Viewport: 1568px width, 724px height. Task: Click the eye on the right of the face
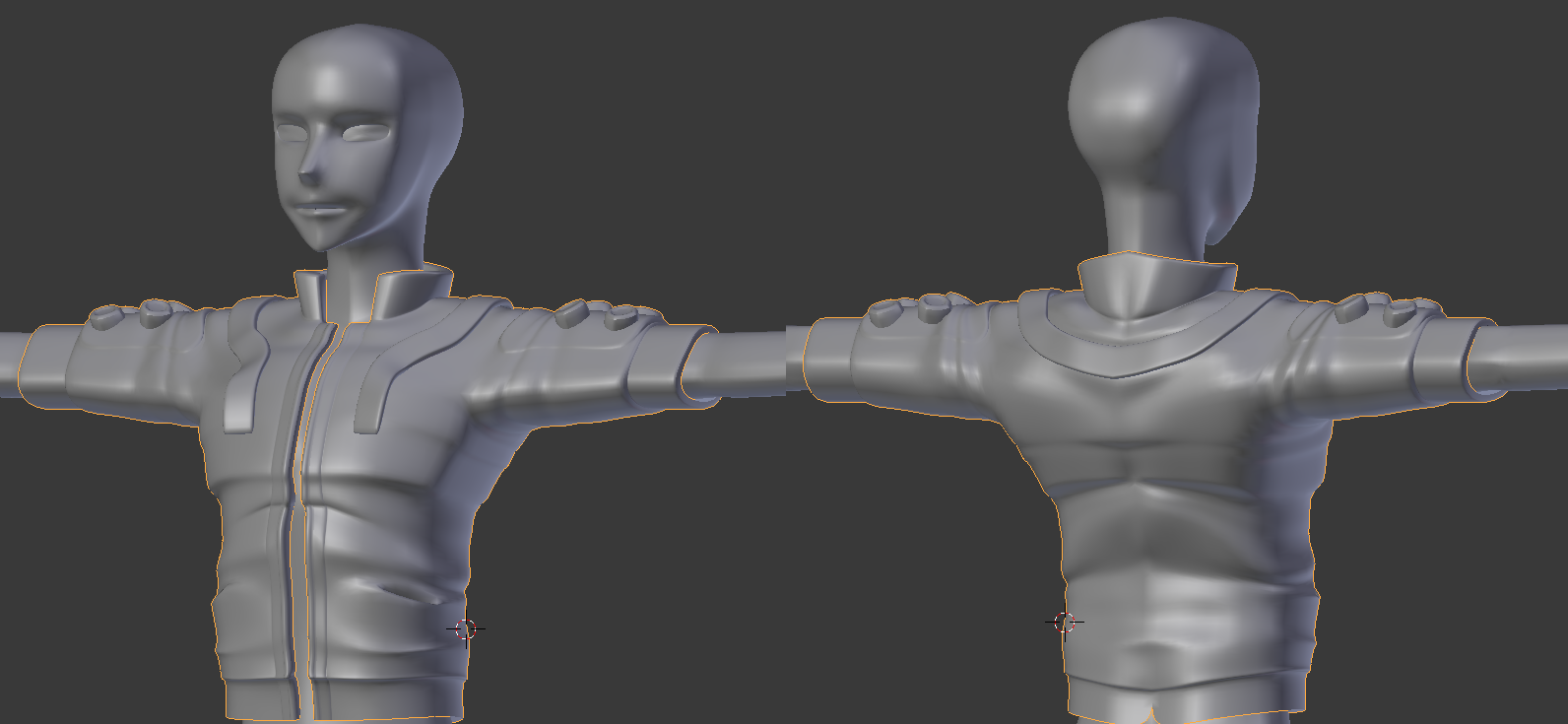[x=365, y=131]
